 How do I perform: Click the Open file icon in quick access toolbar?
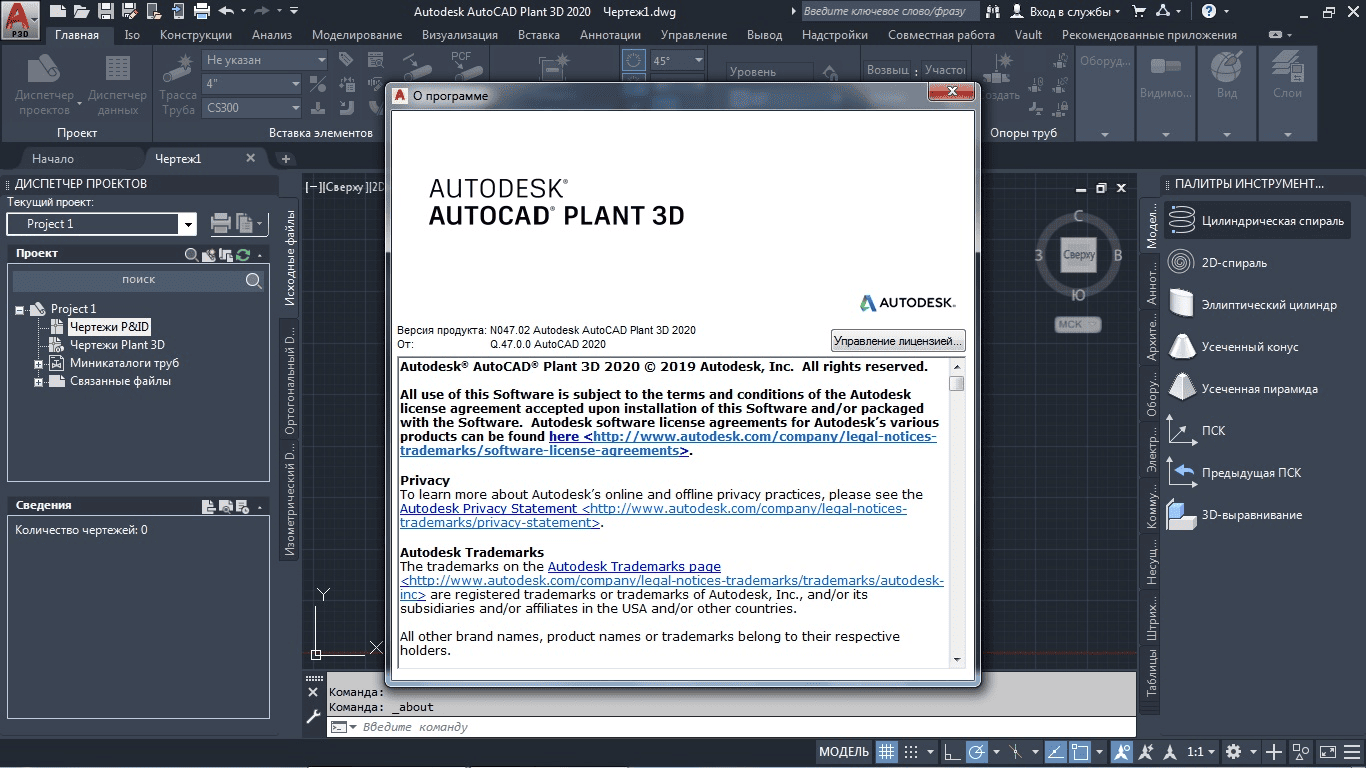(81, 12)
